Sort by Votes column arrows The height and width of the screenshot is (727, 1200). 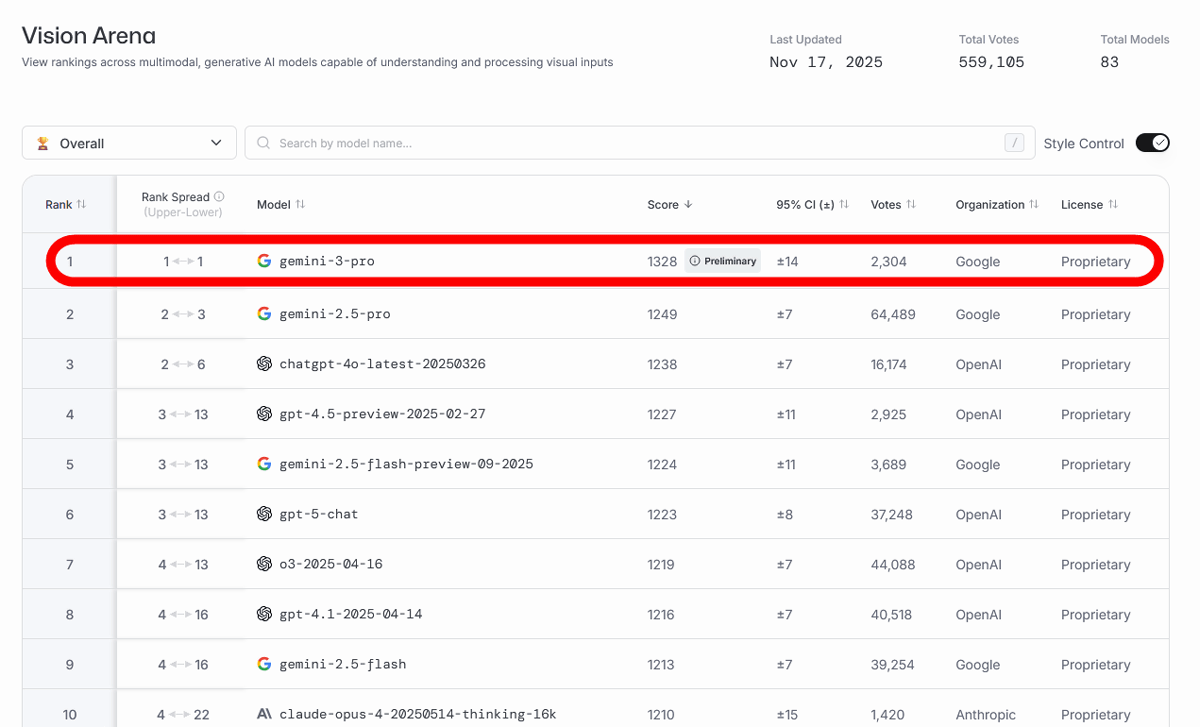point(911,204)
